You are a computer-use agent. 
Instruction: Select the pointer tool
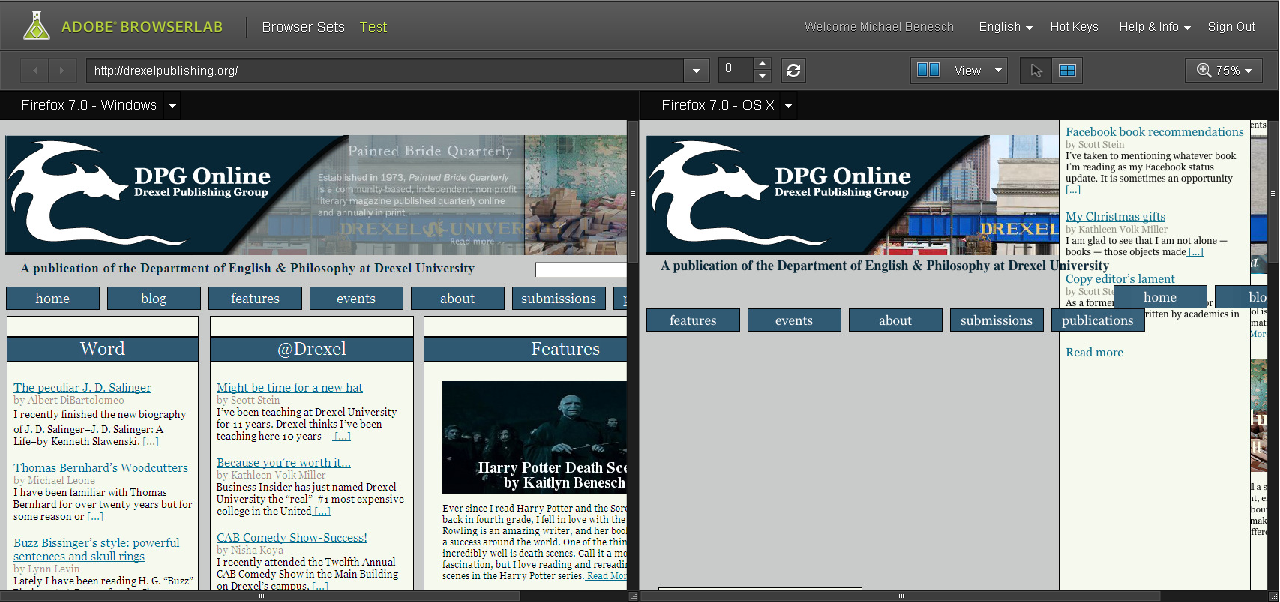click(x=1036, y=70)
